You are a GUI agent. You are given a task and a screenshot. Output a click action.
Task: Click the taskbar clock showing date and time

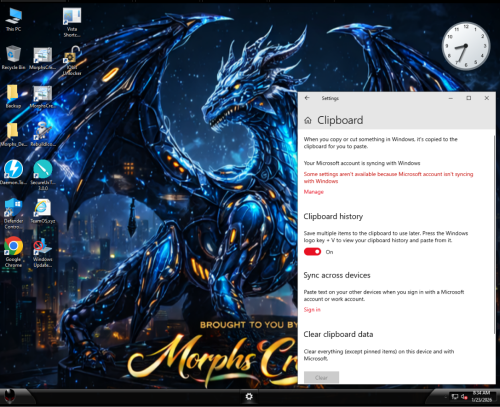click(481, 396)
